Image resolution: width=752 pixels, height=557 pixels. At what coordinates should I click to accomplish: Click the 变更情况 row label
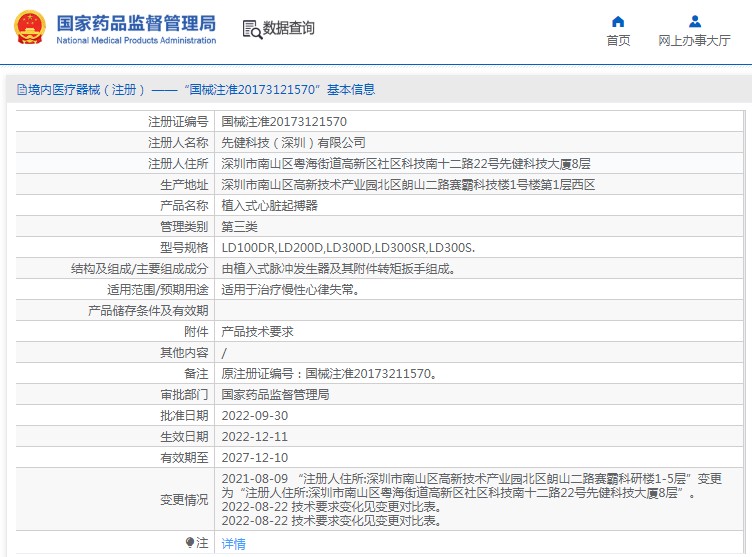click(x=184, y=500)
